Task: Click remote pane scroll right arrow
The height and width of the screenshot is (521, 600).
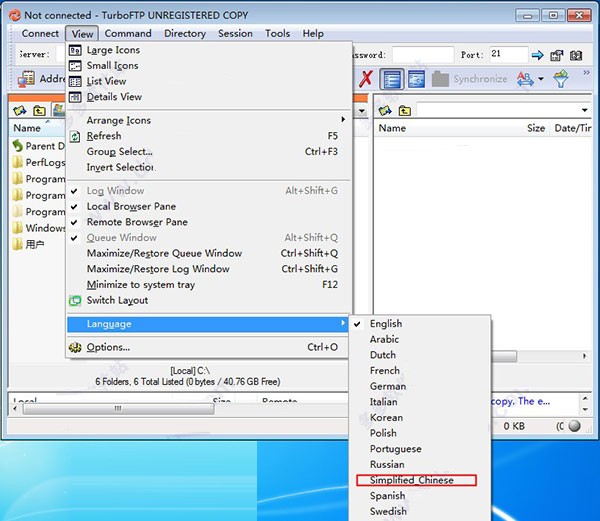Action: point(584,356)
